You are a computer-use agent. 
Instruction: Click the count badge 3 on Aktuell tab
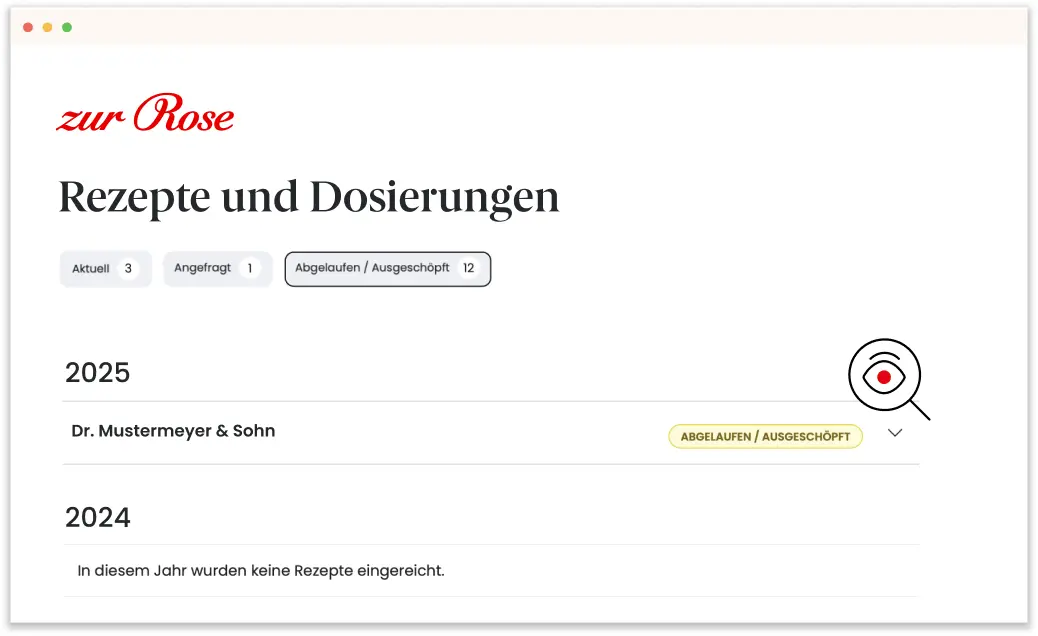(x=128, y=269)
